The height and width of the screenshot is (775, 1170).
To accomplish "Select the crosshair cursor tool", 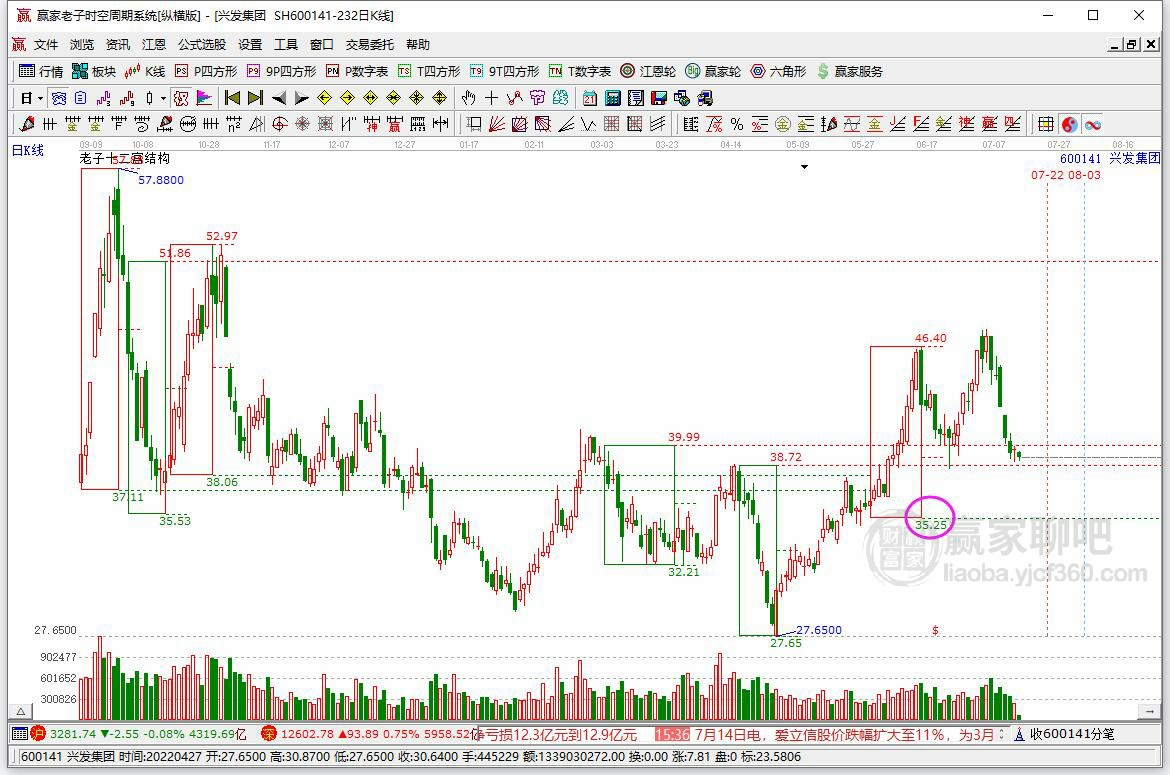I will (491, 98).
